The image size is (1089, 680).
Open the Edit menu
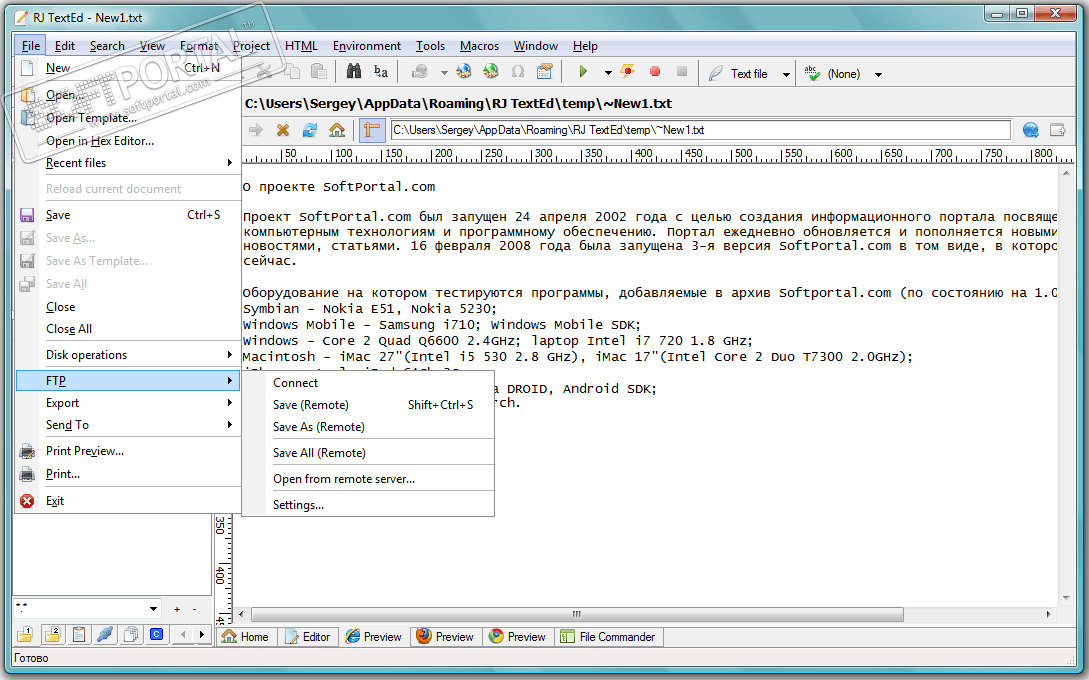point(65,46)
